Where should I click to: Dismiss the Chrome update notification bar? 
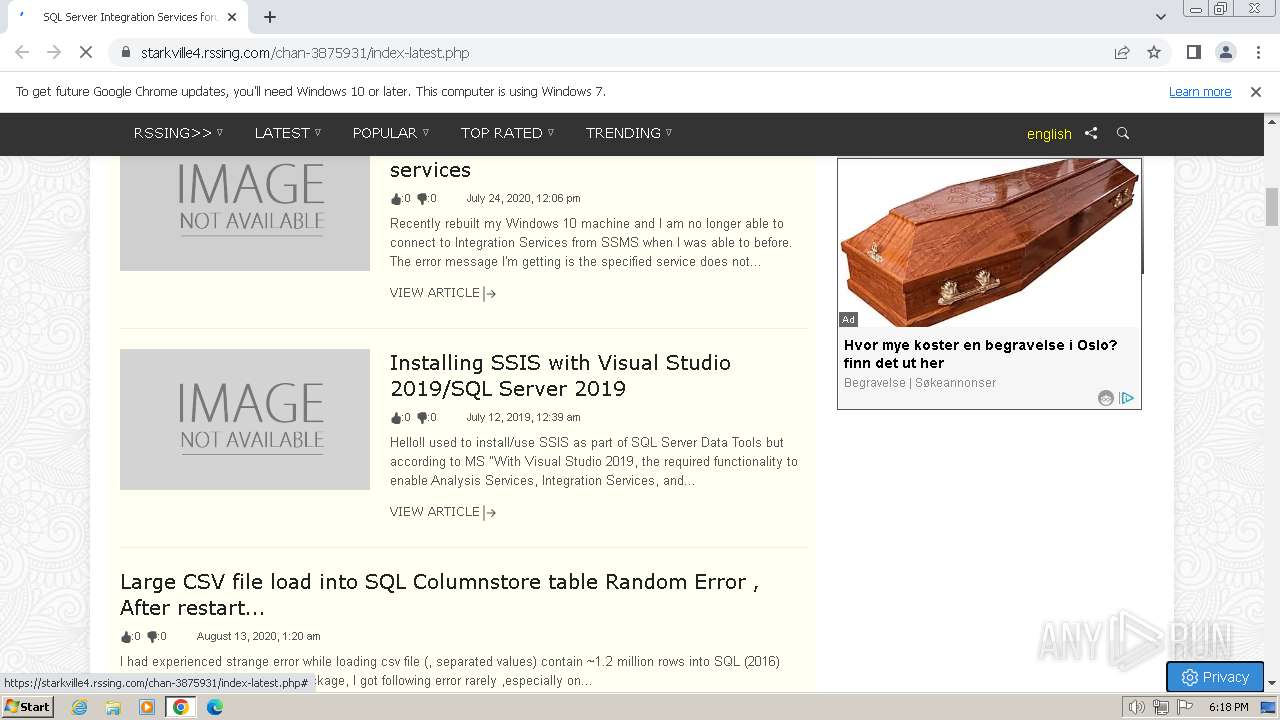click(1256, 92)
